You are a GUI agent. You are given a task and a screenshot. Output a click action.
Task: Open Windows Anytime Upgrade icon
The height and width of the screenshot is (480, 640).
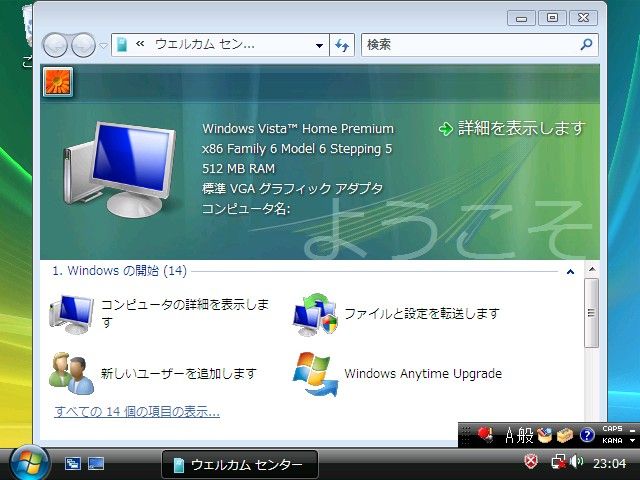pyautogui.click(x=315, y=373)
